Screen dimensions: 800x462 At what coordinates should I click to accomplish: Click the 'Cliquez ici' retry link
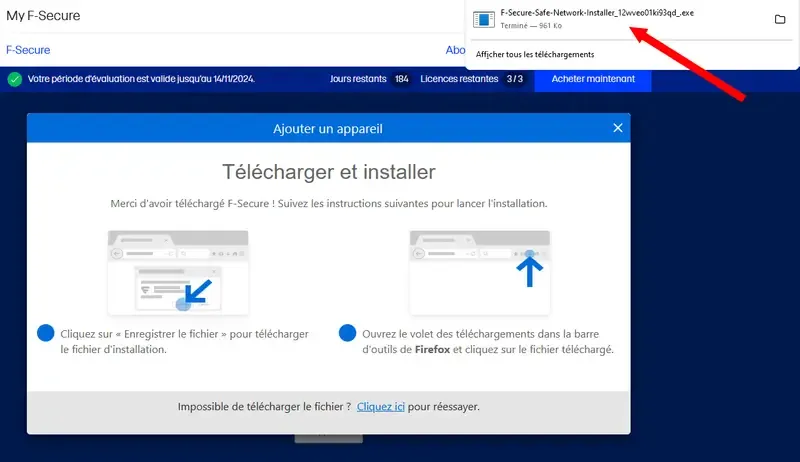381,406
